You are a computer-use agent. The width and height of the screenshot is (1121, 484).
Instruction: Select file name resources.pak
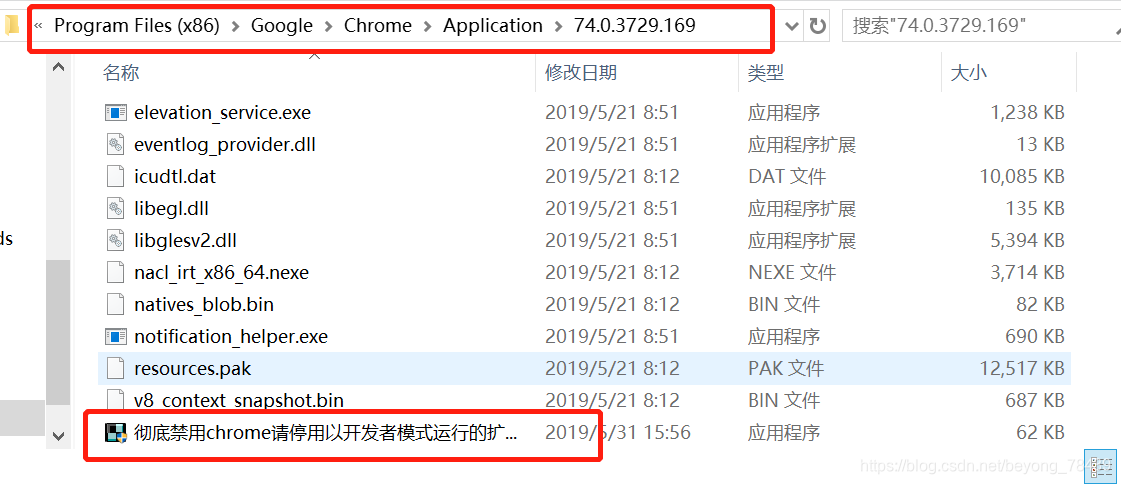192,368
